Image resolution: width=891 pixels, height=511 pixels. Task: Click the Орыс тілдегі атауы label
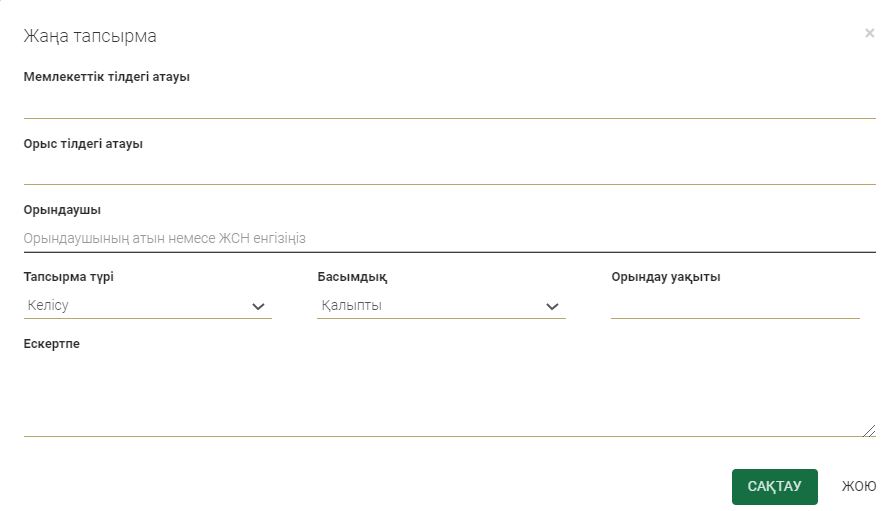[x=83, y=143]
